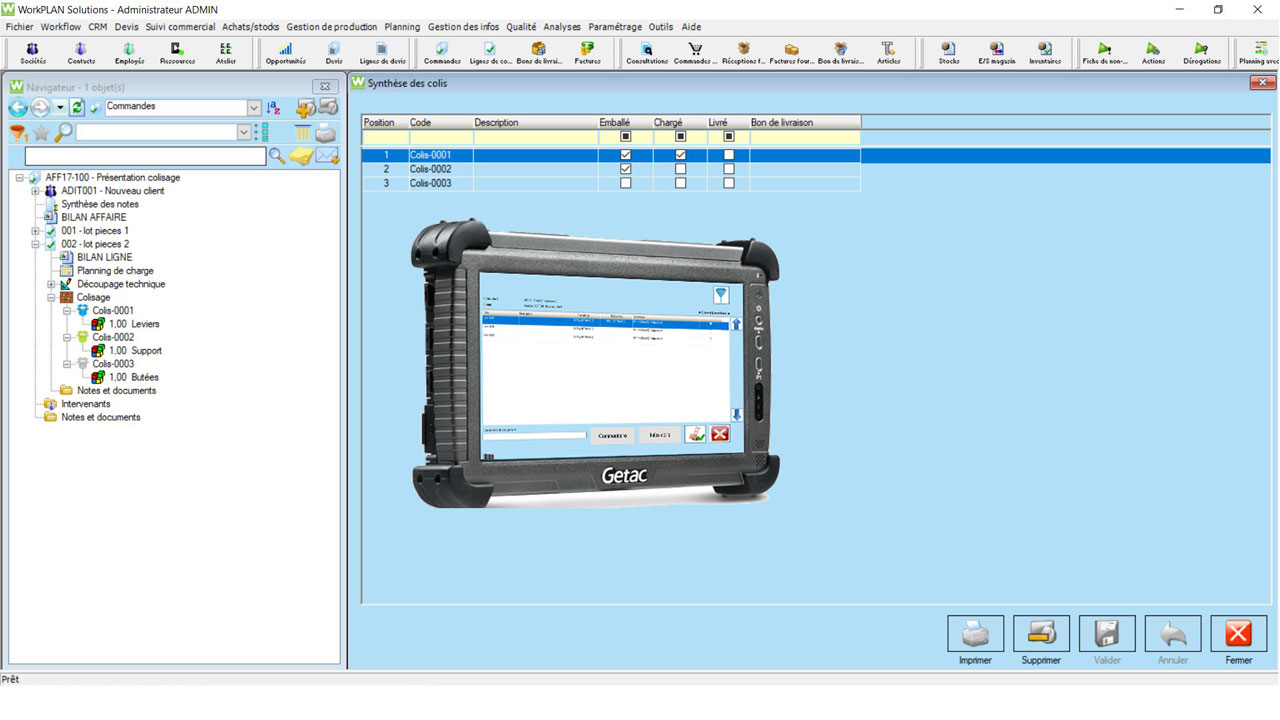
Task: Expand the ADIT001 - Nouveau client node
Action: [36, 191]
